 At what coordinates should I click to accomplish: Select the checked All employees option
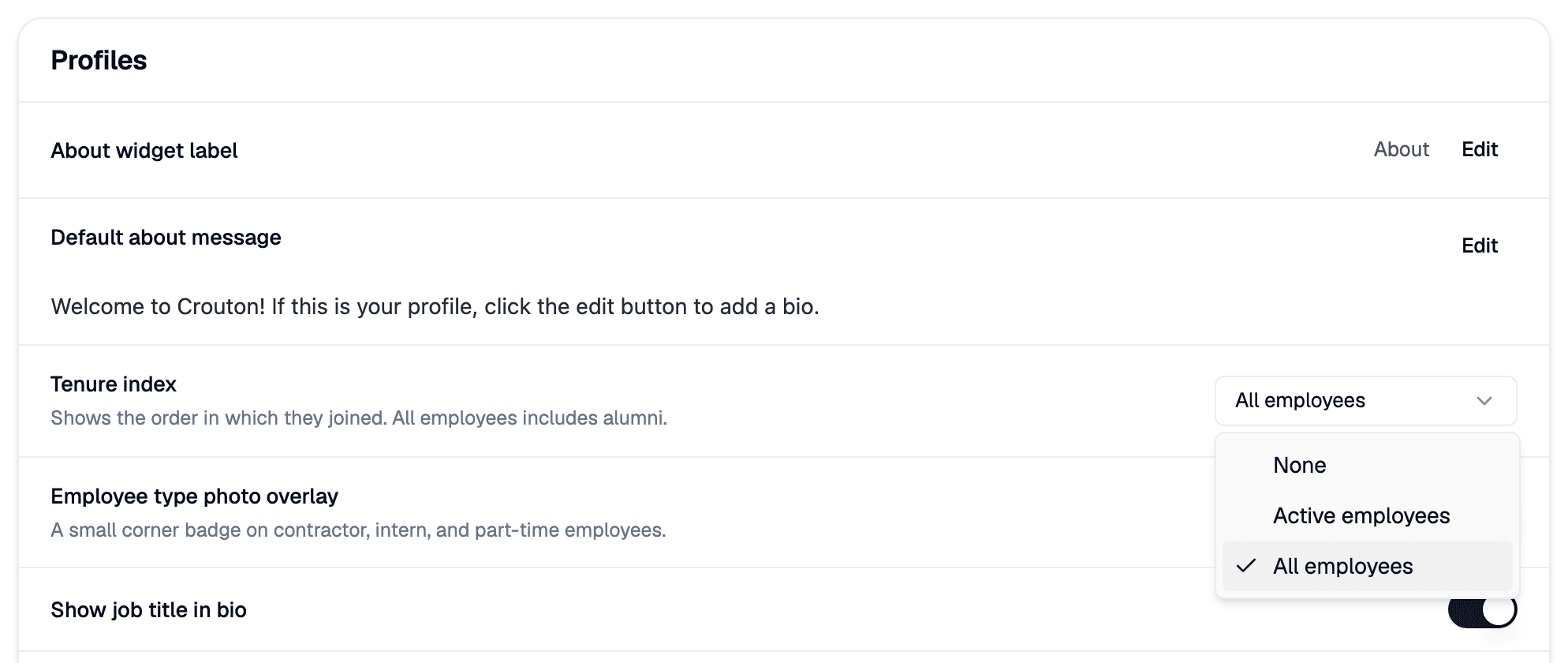(1367, 566)
